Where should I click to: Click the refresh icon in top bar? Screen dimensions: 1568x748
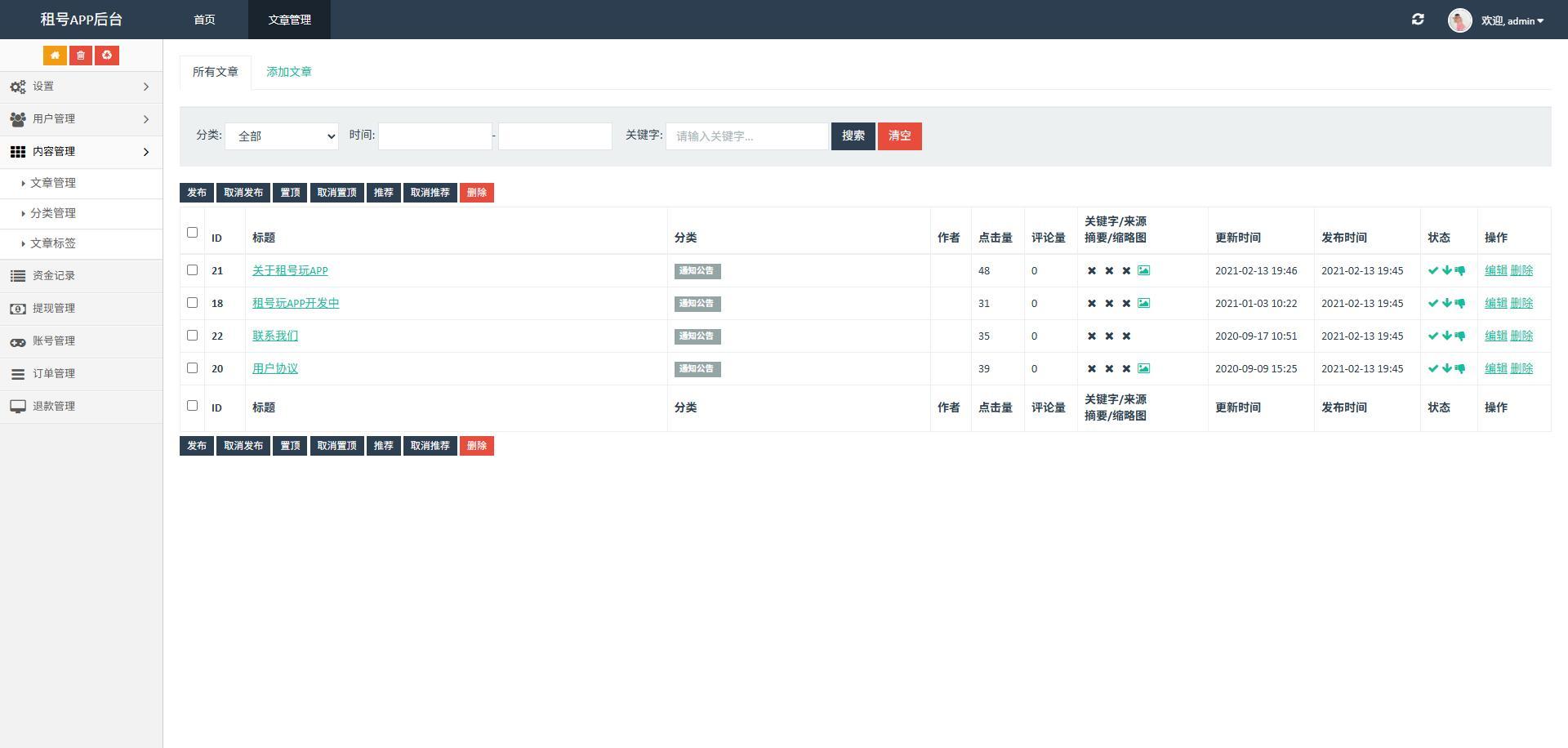pyautogui.click(x=1418, y=20)
